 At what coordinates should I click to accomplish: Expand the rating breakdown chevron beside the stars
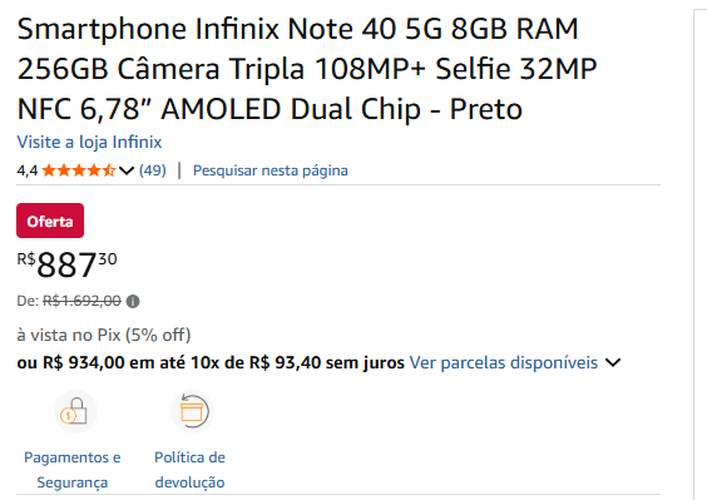pos(126,170)
